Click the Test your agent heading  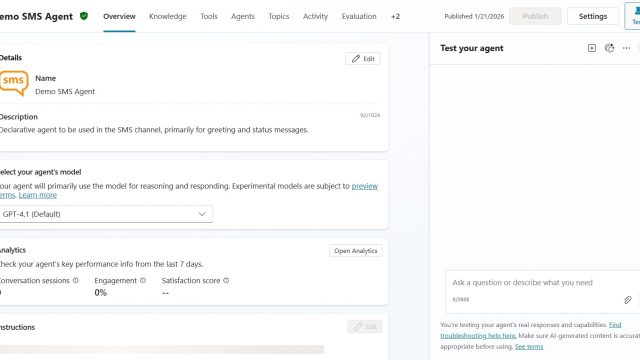471,48
